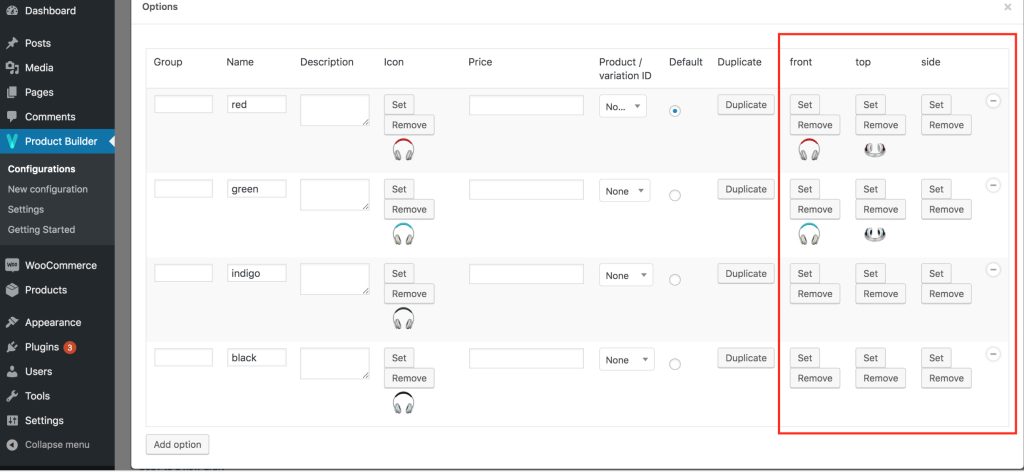The height and width of the screenshot is (475, 1024).
Task: Click the Price field for red
Action: tap(526, 105)
